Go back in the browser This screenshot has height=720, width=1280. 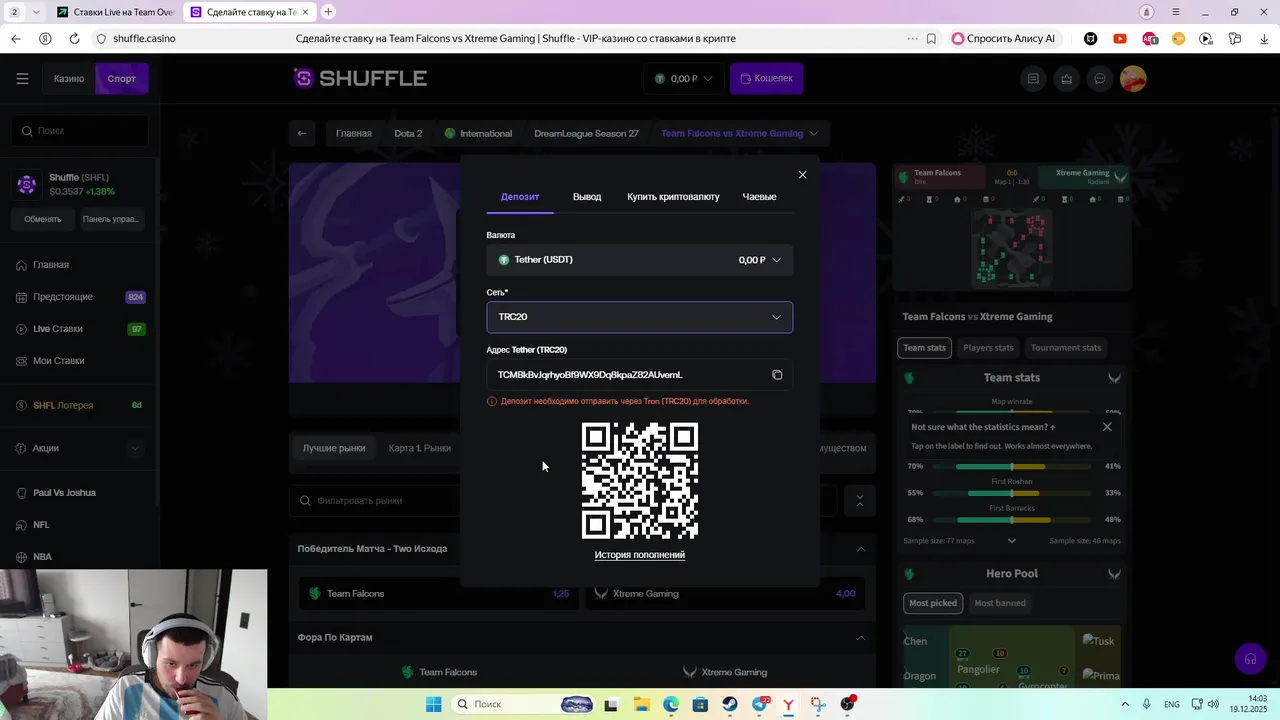tap(16, 39)
